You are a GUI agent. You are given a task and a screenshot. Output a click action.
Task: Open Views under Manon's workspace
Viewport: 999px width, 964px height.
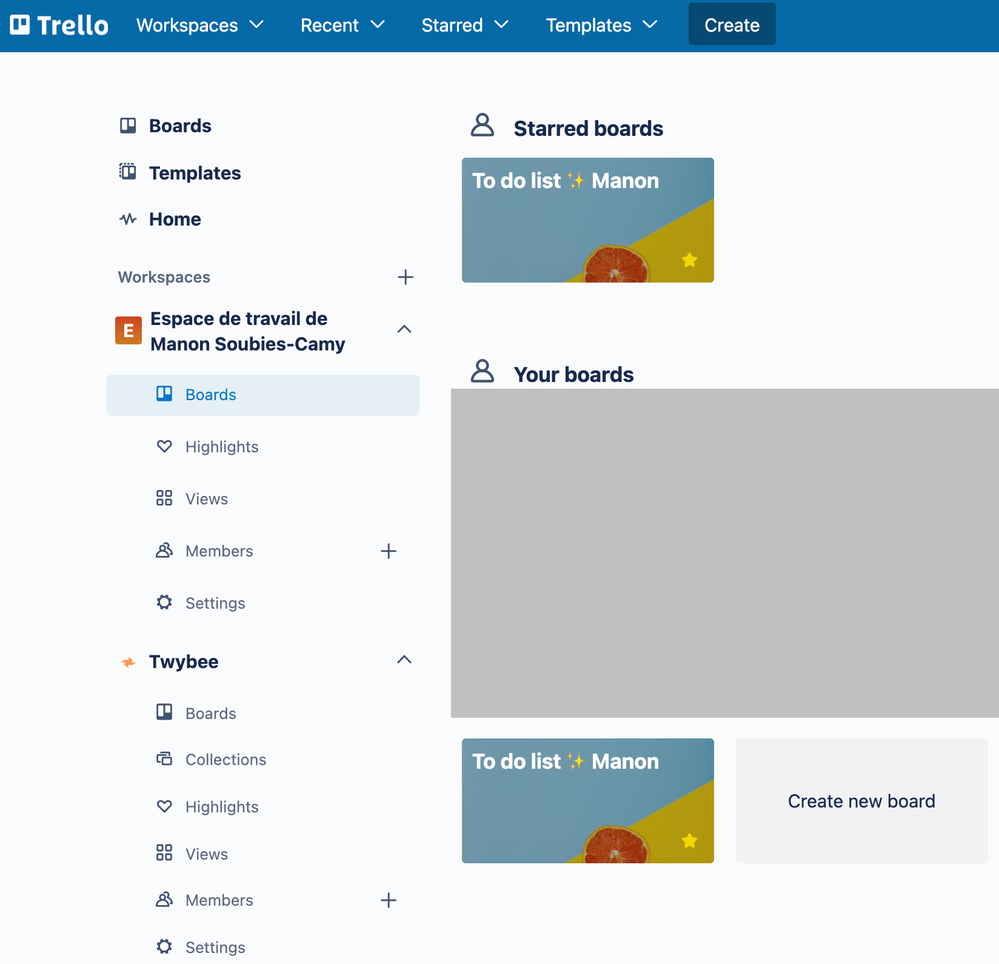pos(206,499)
